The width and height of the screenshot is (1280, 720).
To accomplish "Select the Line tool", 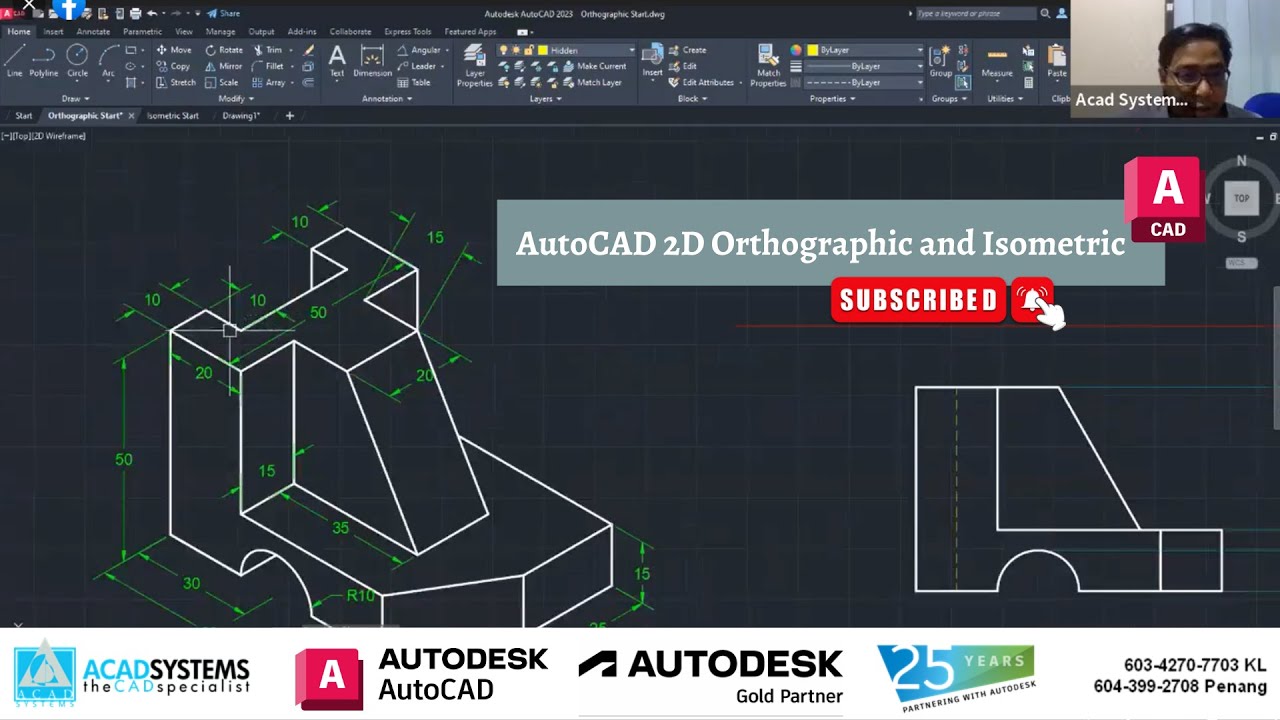I will [x=14, y=60].
